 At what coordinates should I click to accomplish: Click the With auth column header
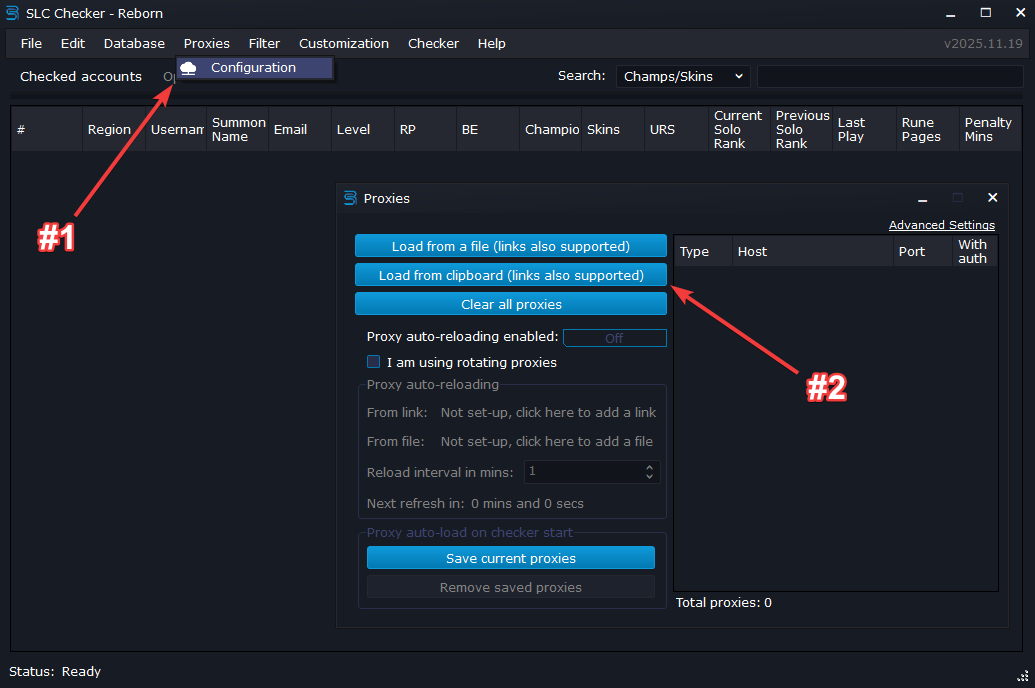click(975, 252)
